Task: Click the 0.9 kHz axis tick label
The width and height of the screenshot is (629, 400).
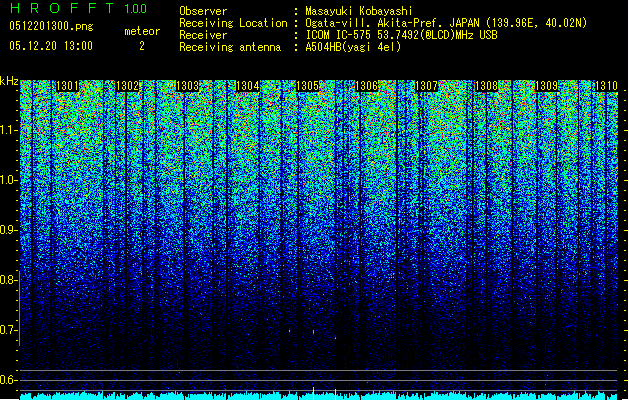Action: pyautogui.click(x=8, y=230)
